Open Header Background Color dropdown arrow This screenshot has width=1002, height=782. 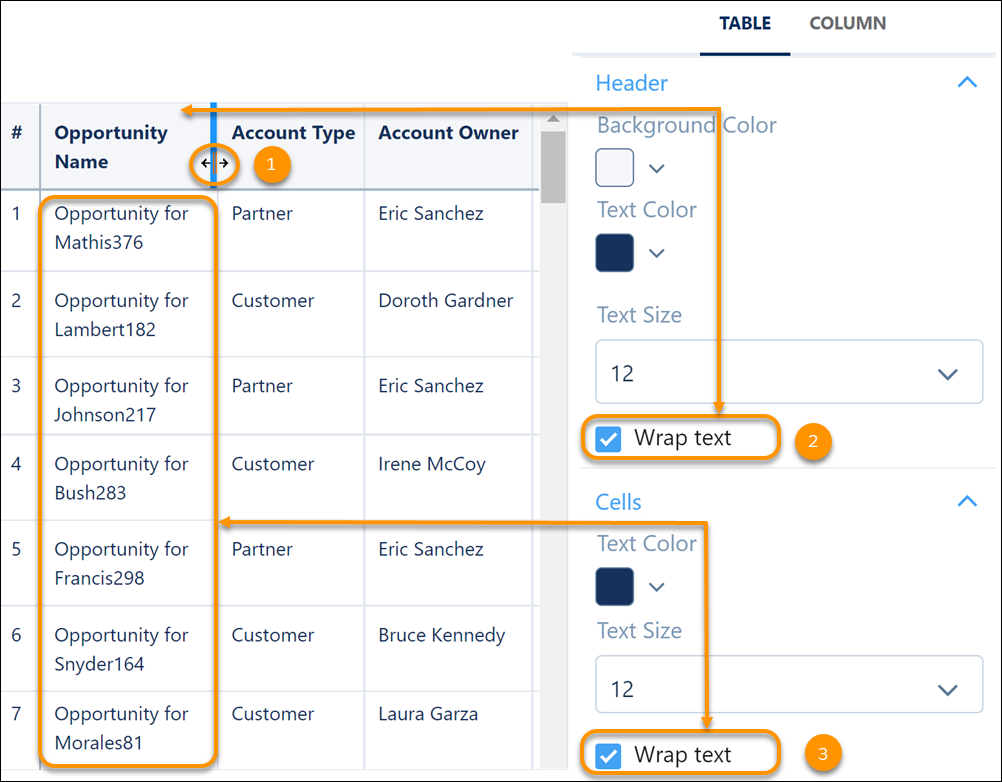pos(656,168)
